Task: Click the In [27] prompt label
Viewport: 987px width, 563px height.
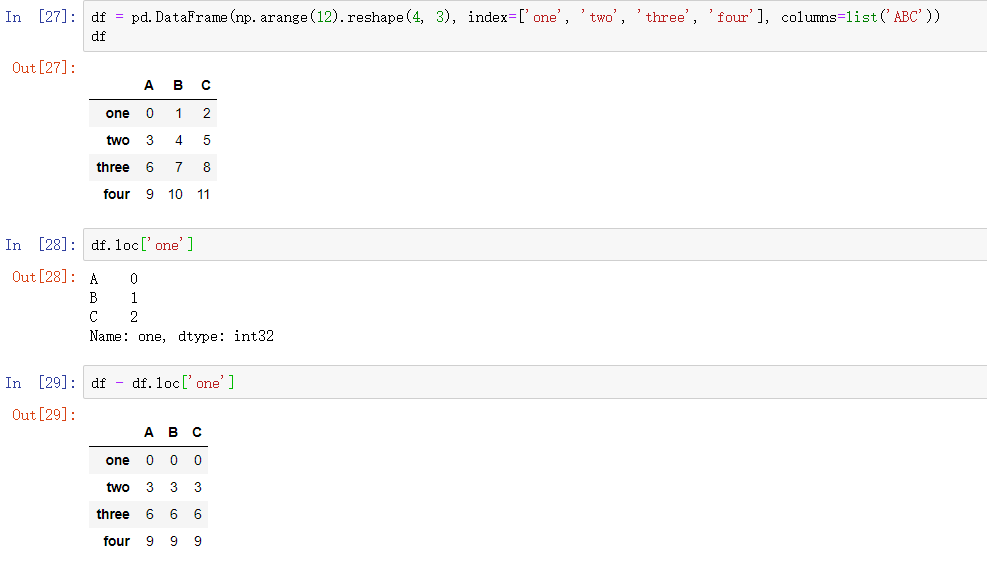Action: click(x=40, y=17)
